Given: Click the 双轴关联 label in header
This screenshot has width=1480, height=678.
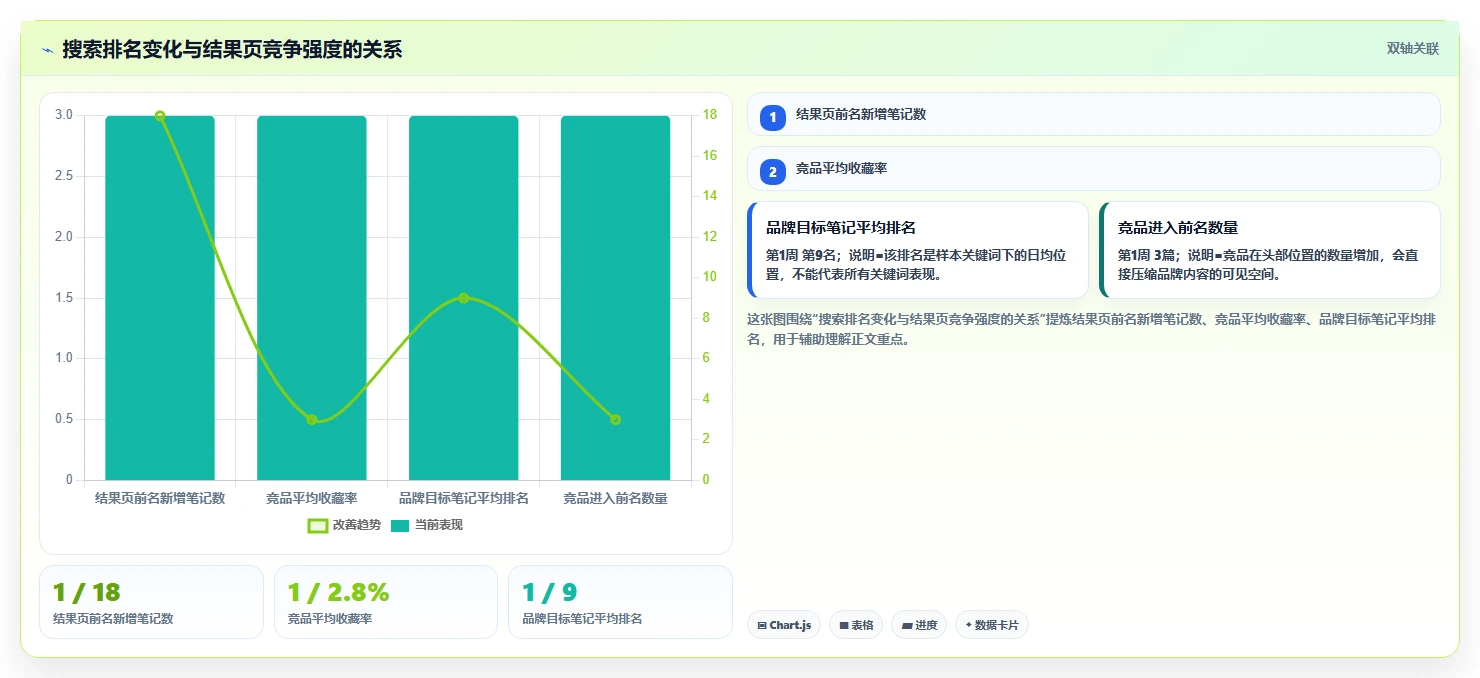Looking at the screenshot, I should click(x=1412, y=49).
